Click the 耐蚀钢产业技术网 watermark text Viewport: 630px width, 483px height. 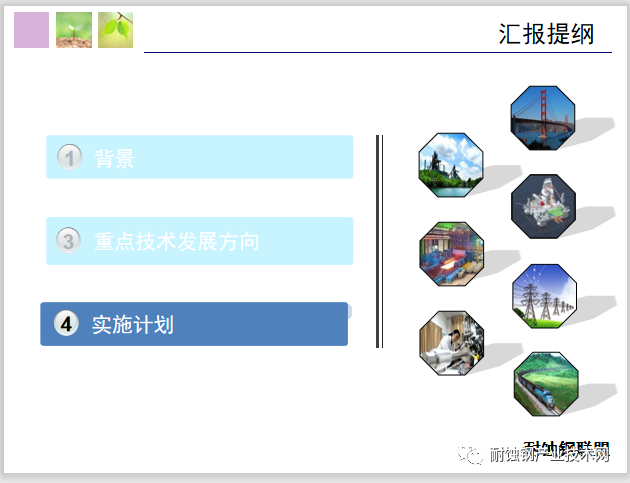(x=549, y=457)
